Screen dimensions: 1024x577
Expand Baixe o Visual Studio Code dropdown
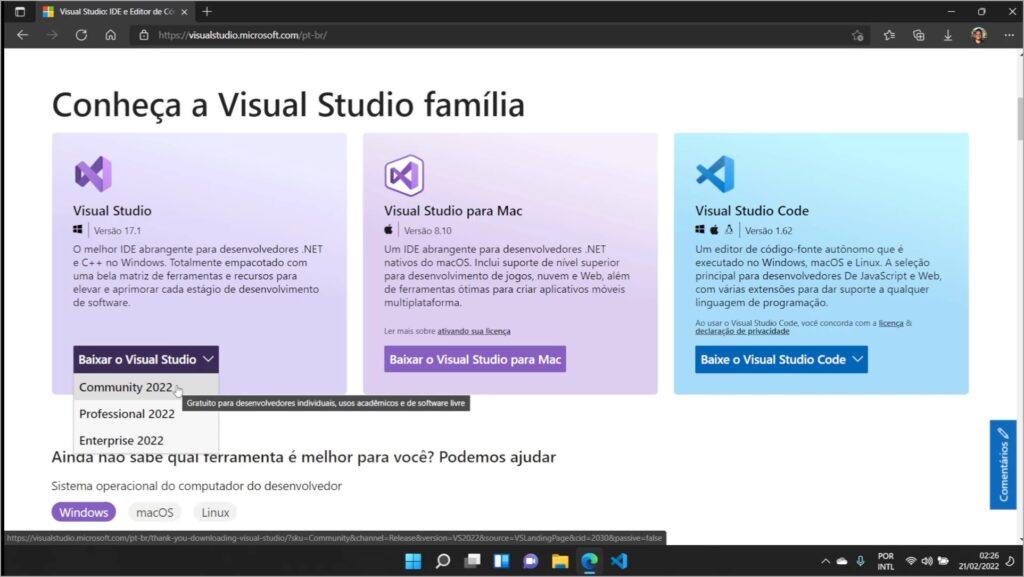781,360
